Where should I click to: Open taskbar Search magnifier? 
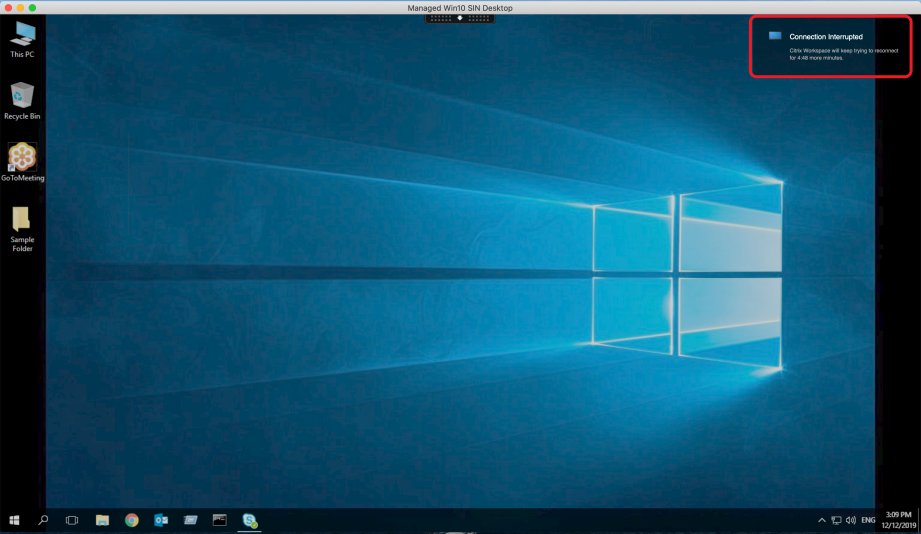click(x=43, y=520)
